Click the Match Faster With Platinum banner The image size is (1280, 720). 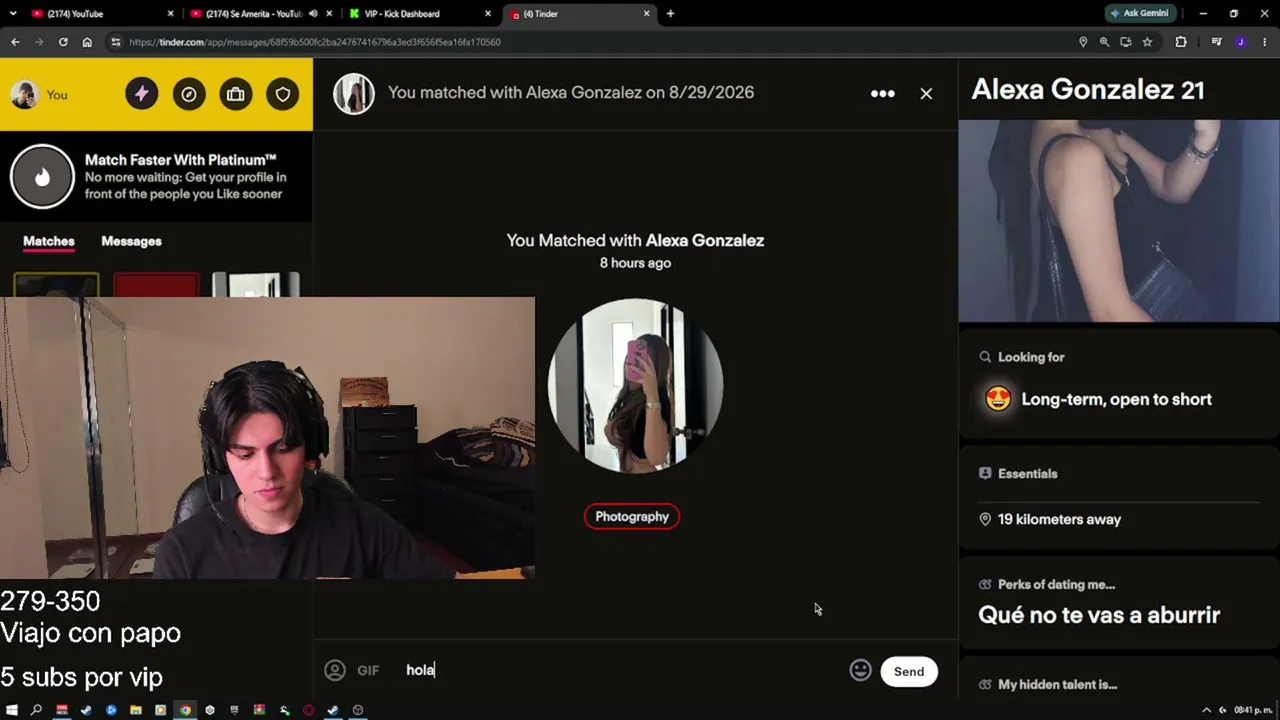[x=156, y=177]
